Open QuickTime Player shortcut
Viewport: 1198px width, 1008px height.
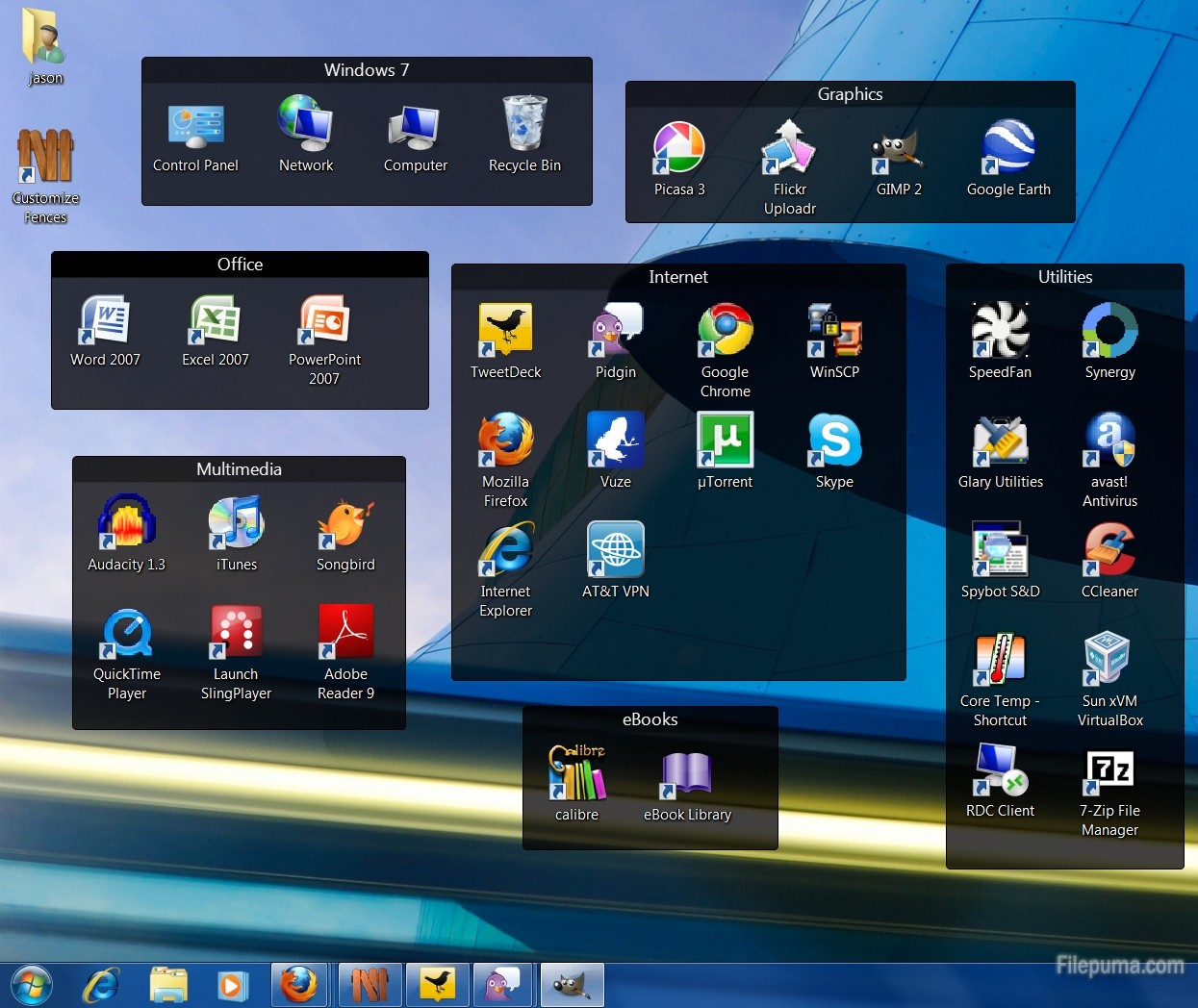tap(127, 653)
